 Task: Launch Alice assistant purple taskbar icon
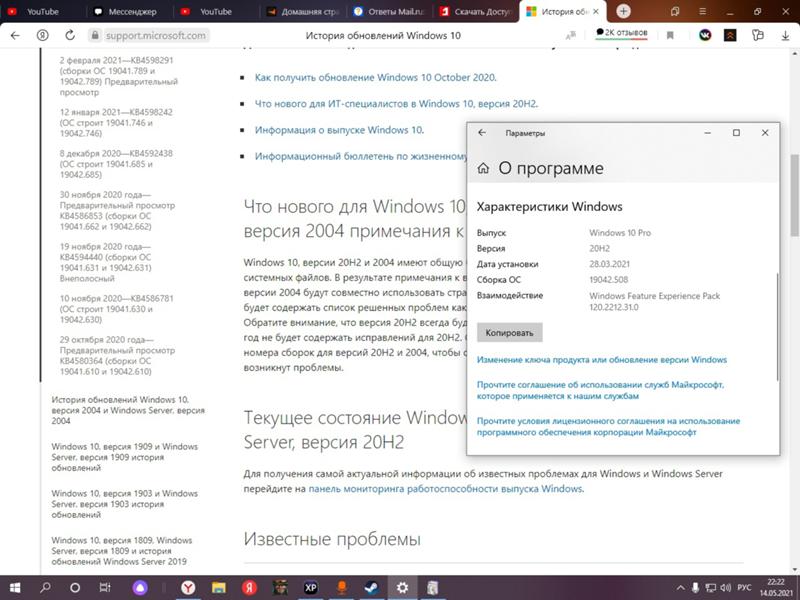pos(139,587)
